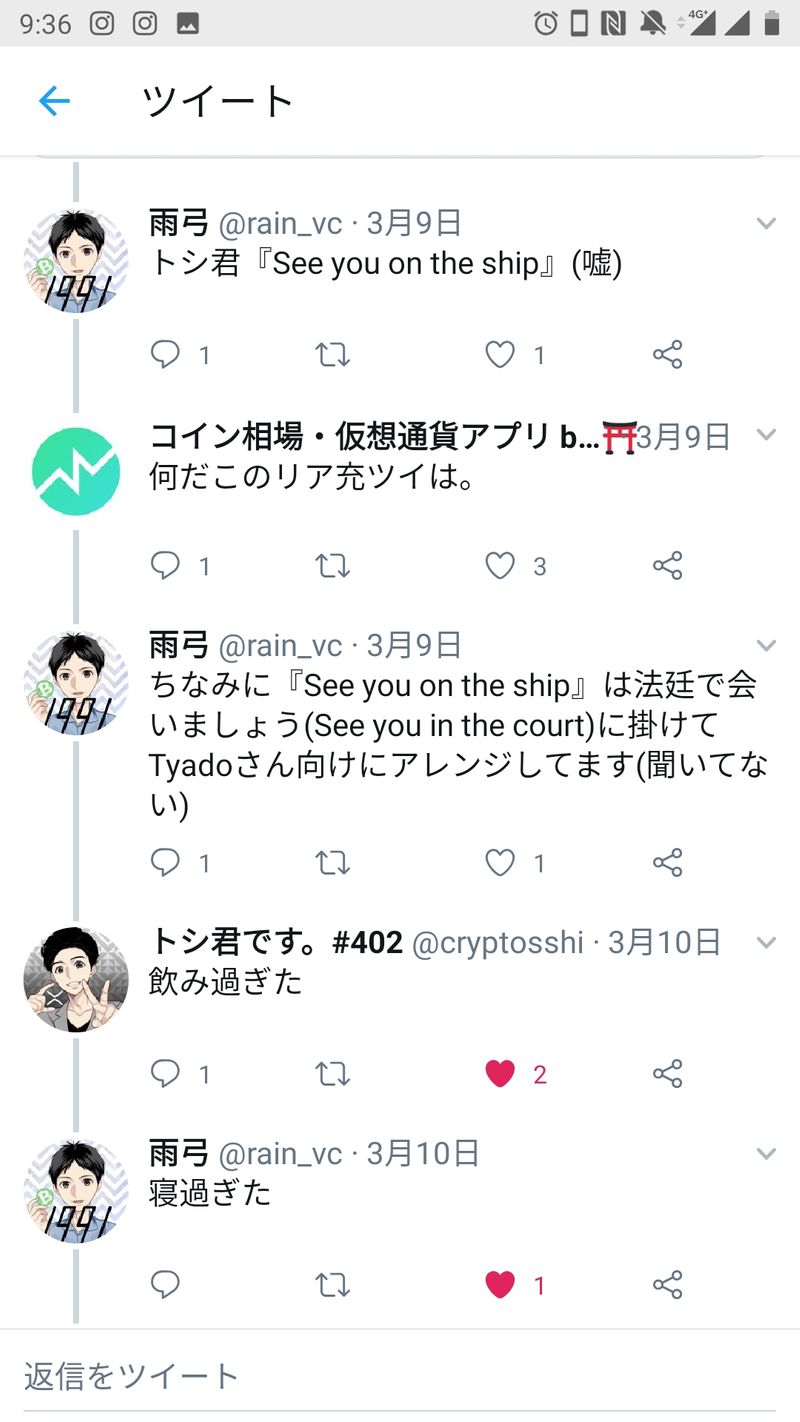Unlike the 寝過ぎた tweet

(500, 1284)
